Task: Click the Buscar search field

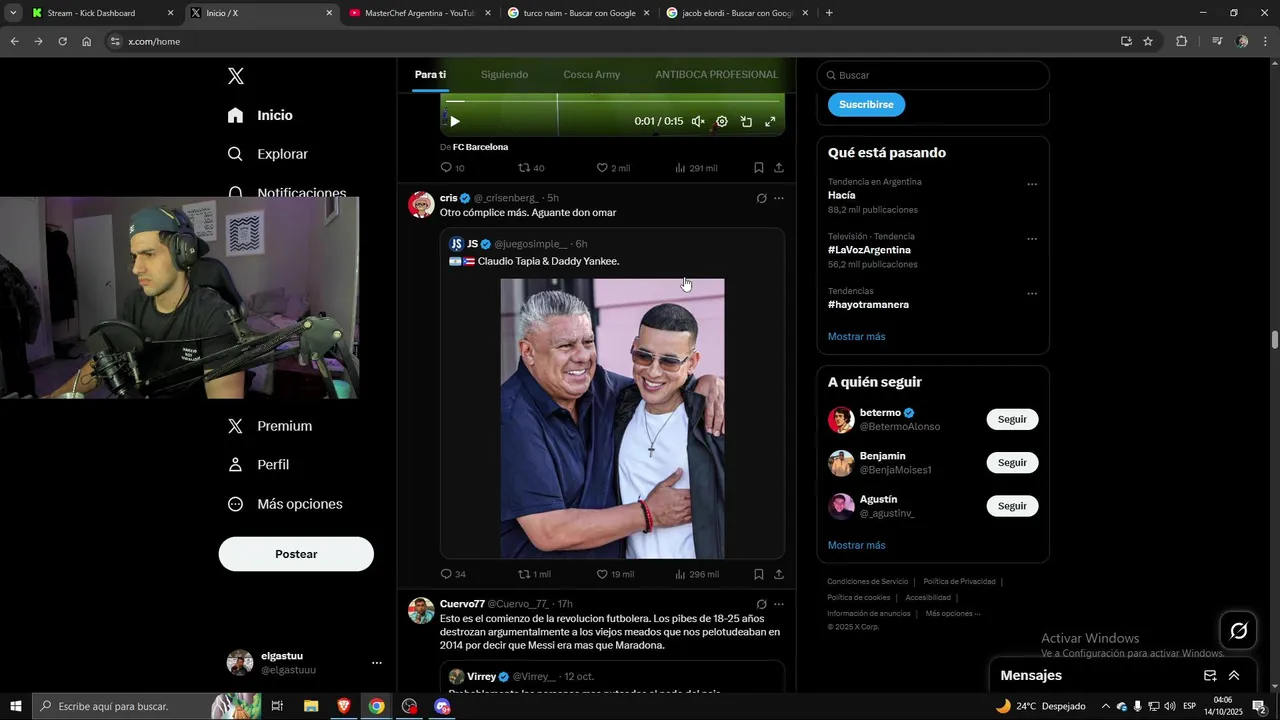Action: [x=933, y=75]
